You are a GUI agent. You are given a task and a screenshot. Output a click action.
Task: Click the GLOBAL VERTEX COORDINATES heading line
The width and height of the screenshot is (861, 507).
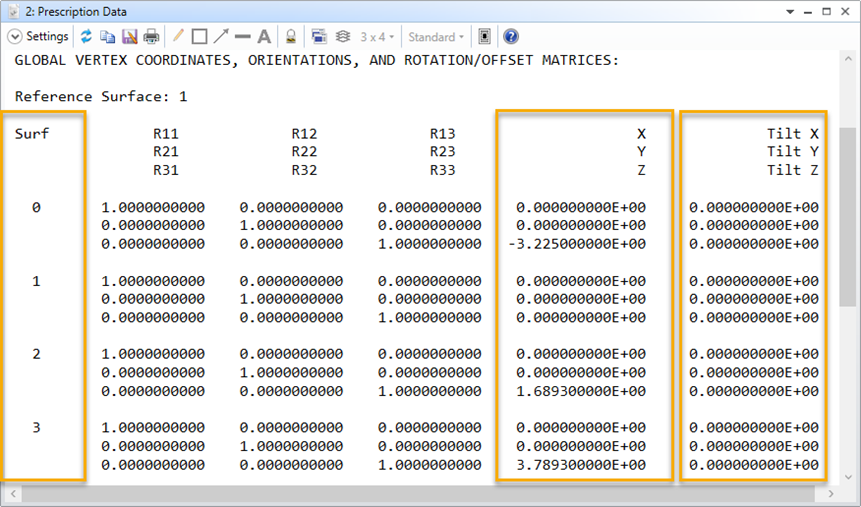click(x=317, y=60)
